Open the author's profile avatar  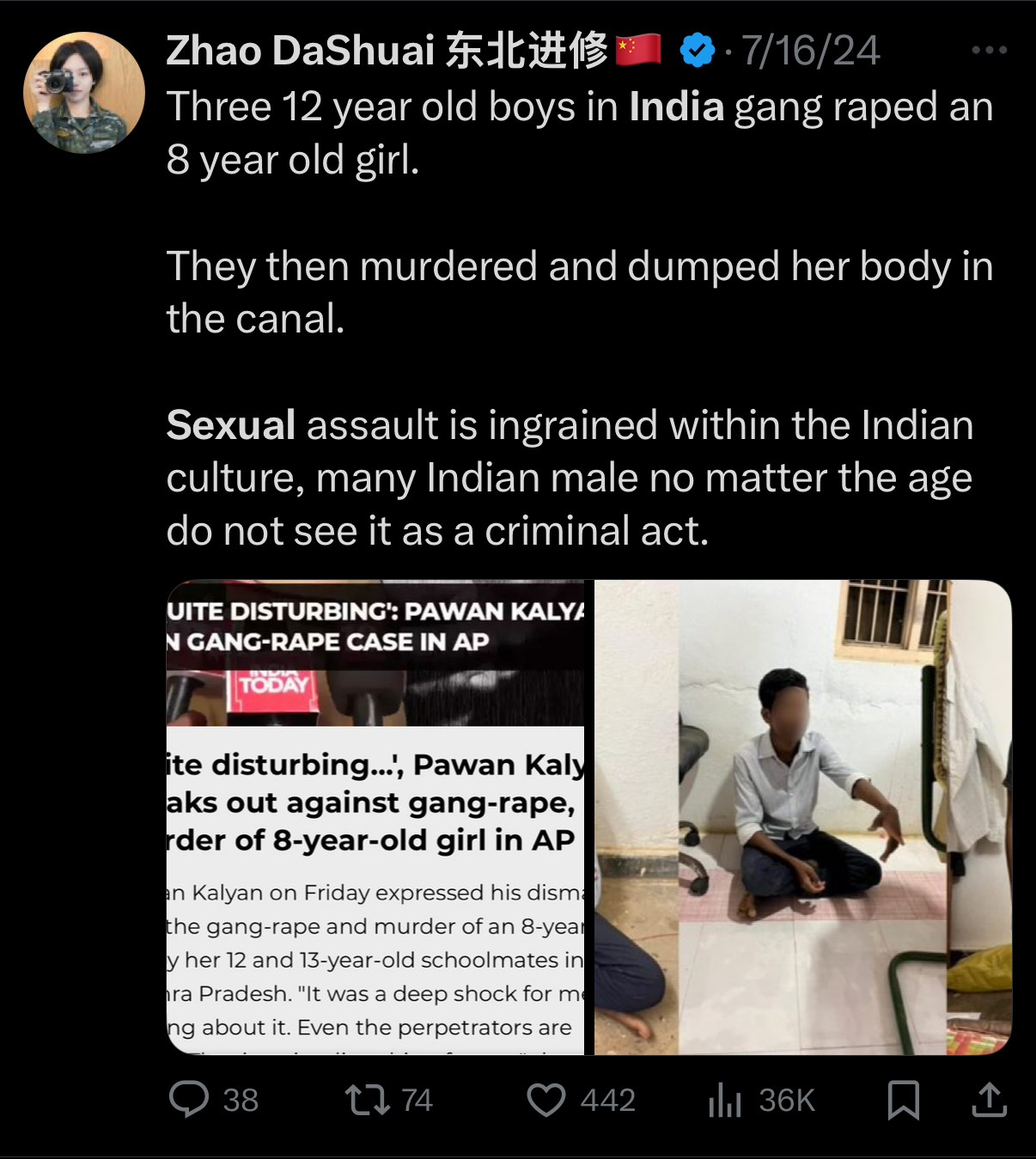(84, 93)
